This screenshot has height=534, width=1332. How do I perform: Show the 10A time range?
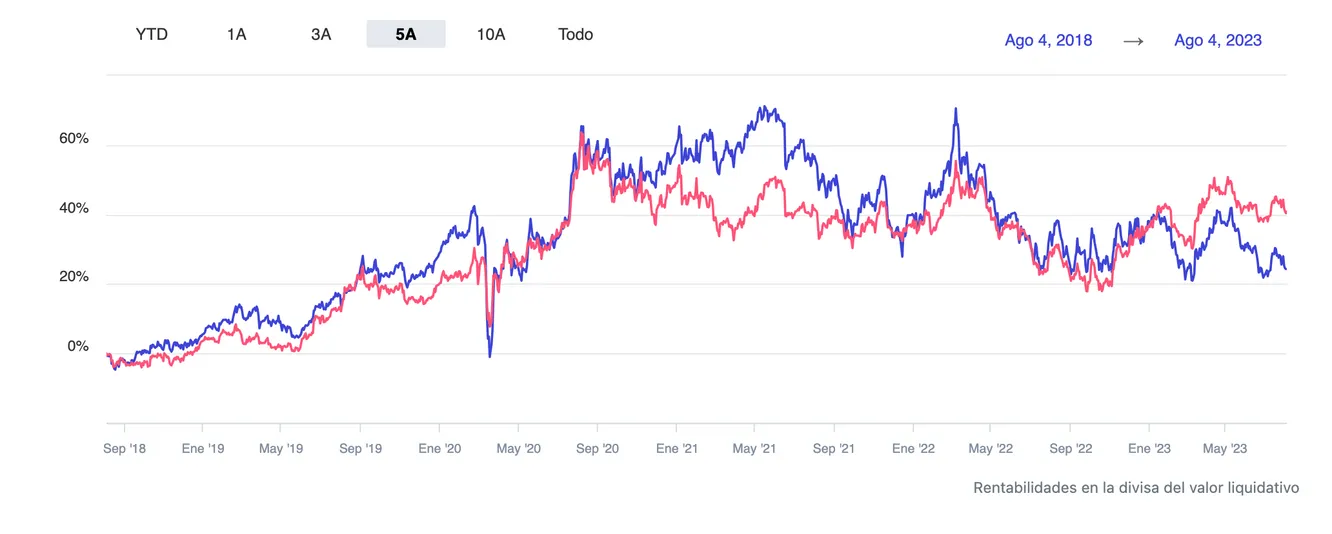pos(491,34)
